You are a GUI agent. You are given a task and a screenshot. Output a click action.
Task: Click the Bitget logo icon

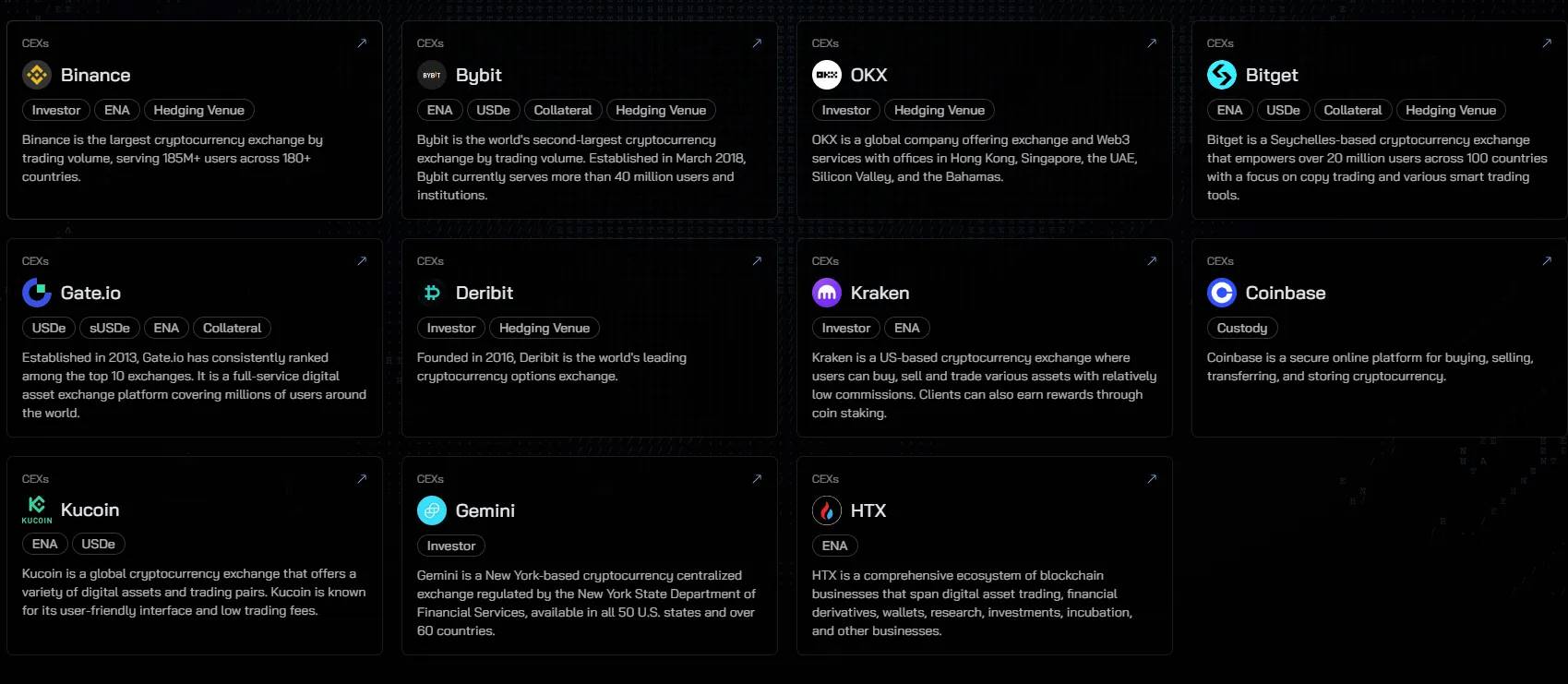click(x=1221, y=75)
